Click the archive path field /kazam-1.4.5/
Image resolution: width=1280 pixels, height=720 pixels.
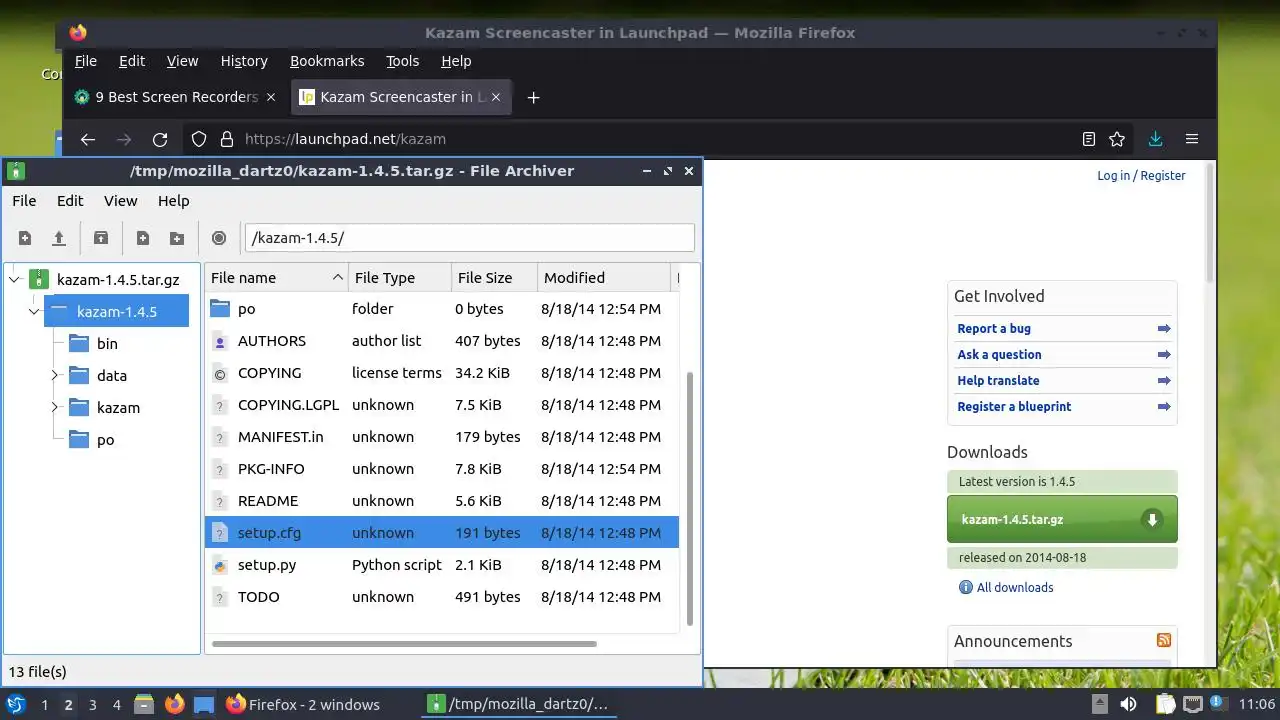470,238
